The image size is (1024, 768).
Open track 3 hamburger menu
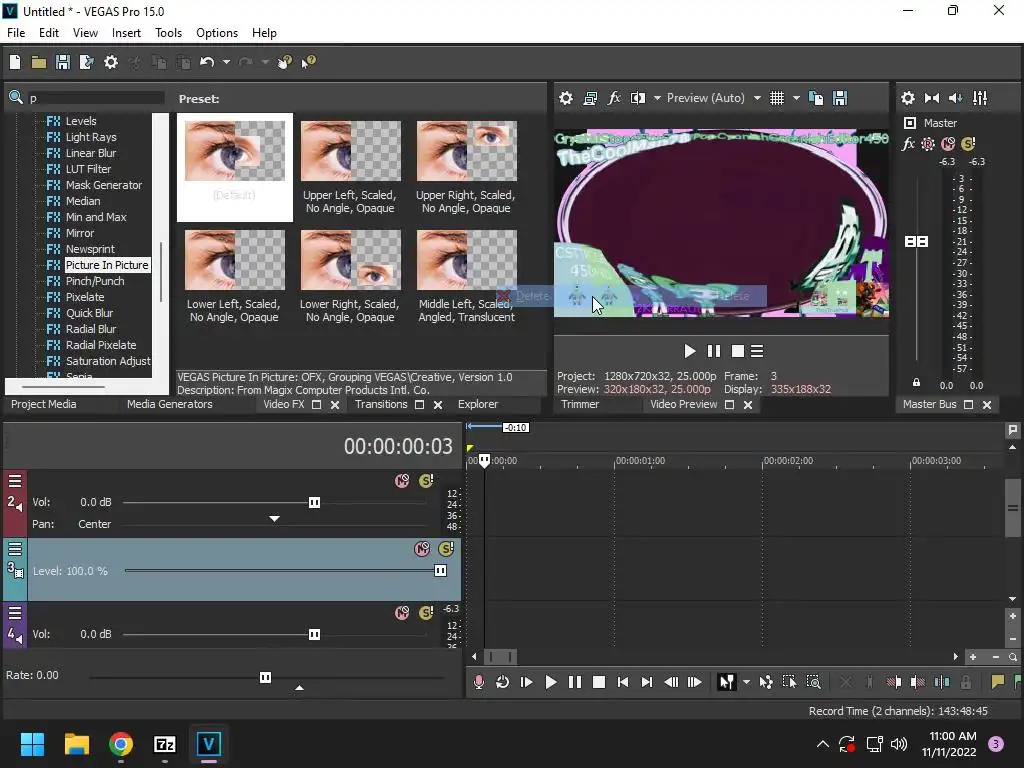pos(15,549)
